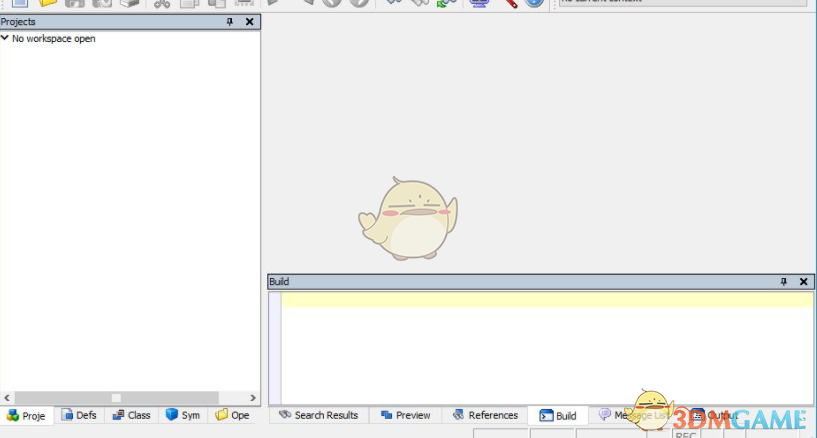The width and height of the screenshot is (817, 438).
Task: Show the References tab
Action: coord(485,415)
